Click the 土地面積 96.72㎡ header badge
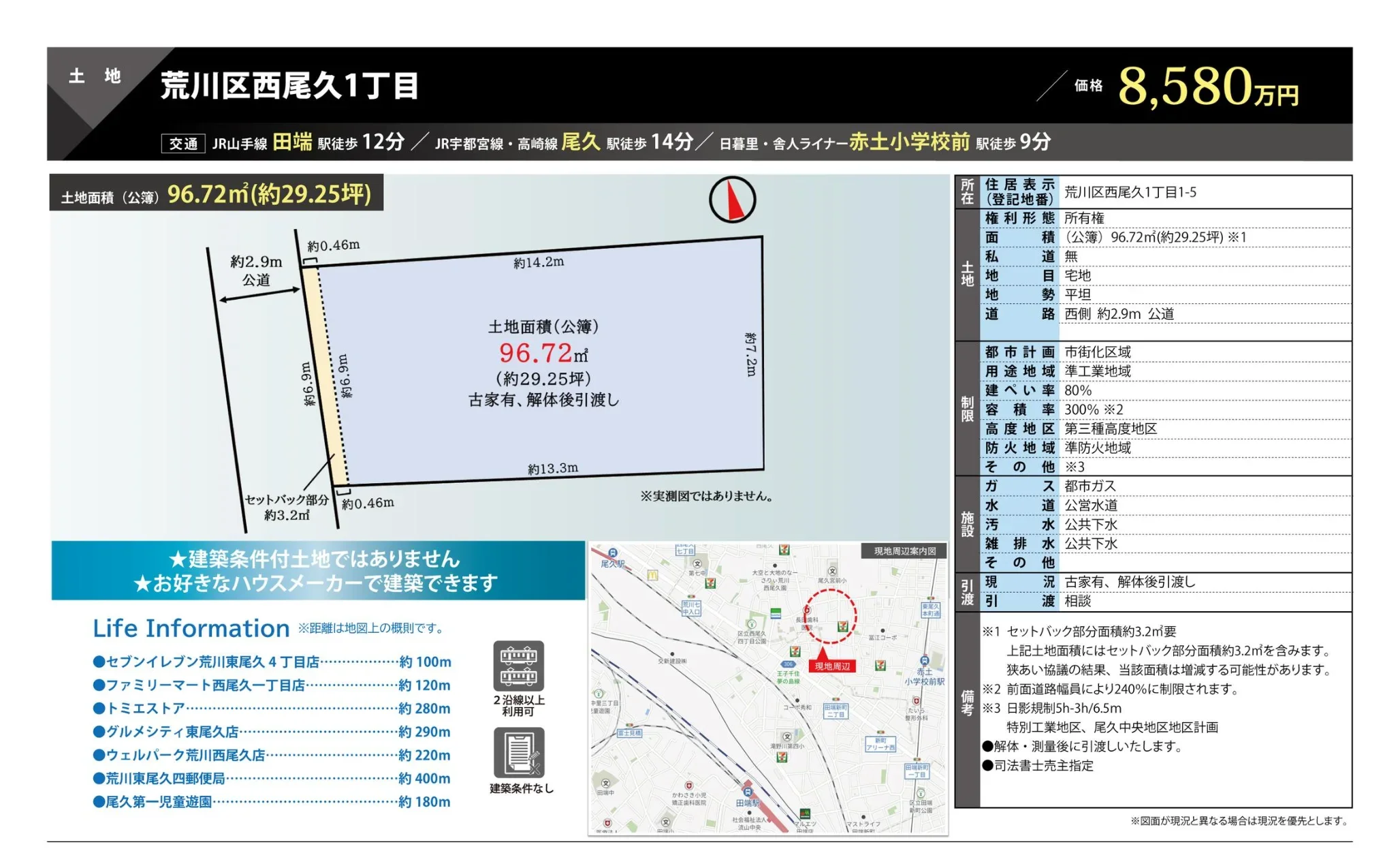 tap(216, 193)
